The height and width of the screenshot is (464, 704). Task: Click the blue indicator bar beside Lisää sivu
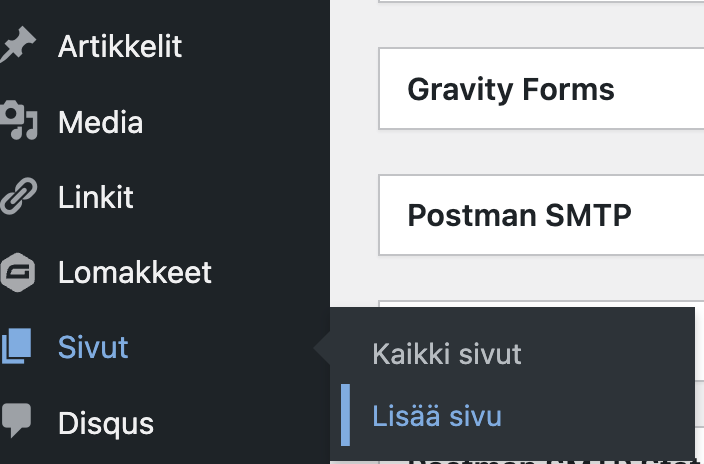coord(345,415)
